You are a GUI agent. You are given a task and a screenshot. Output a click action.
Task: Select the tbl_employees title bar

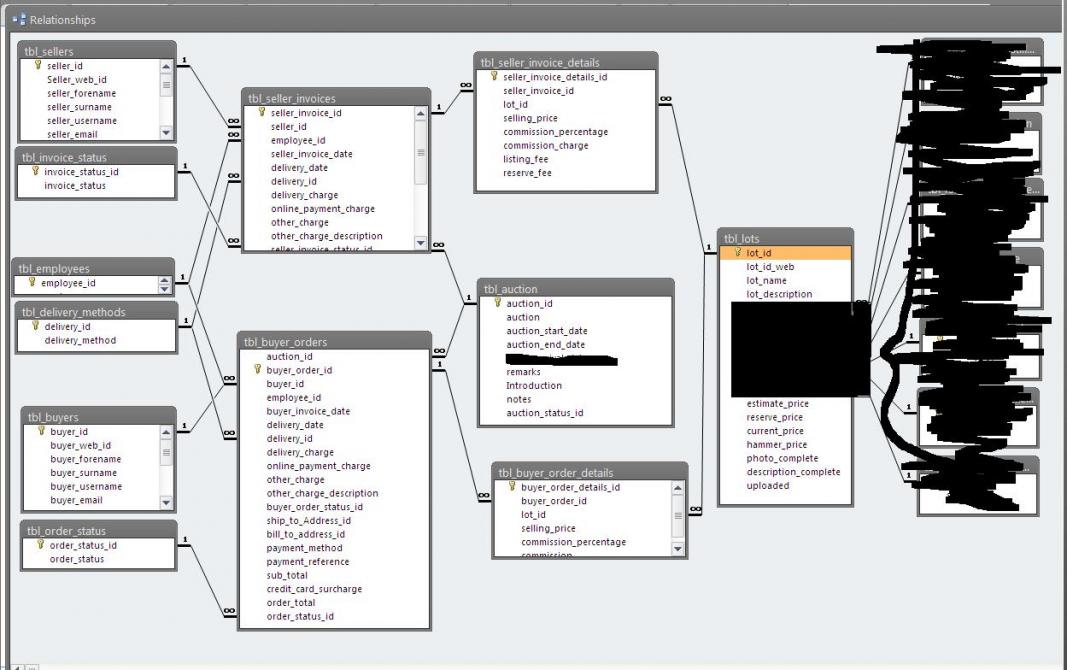[x=93, y=268]
